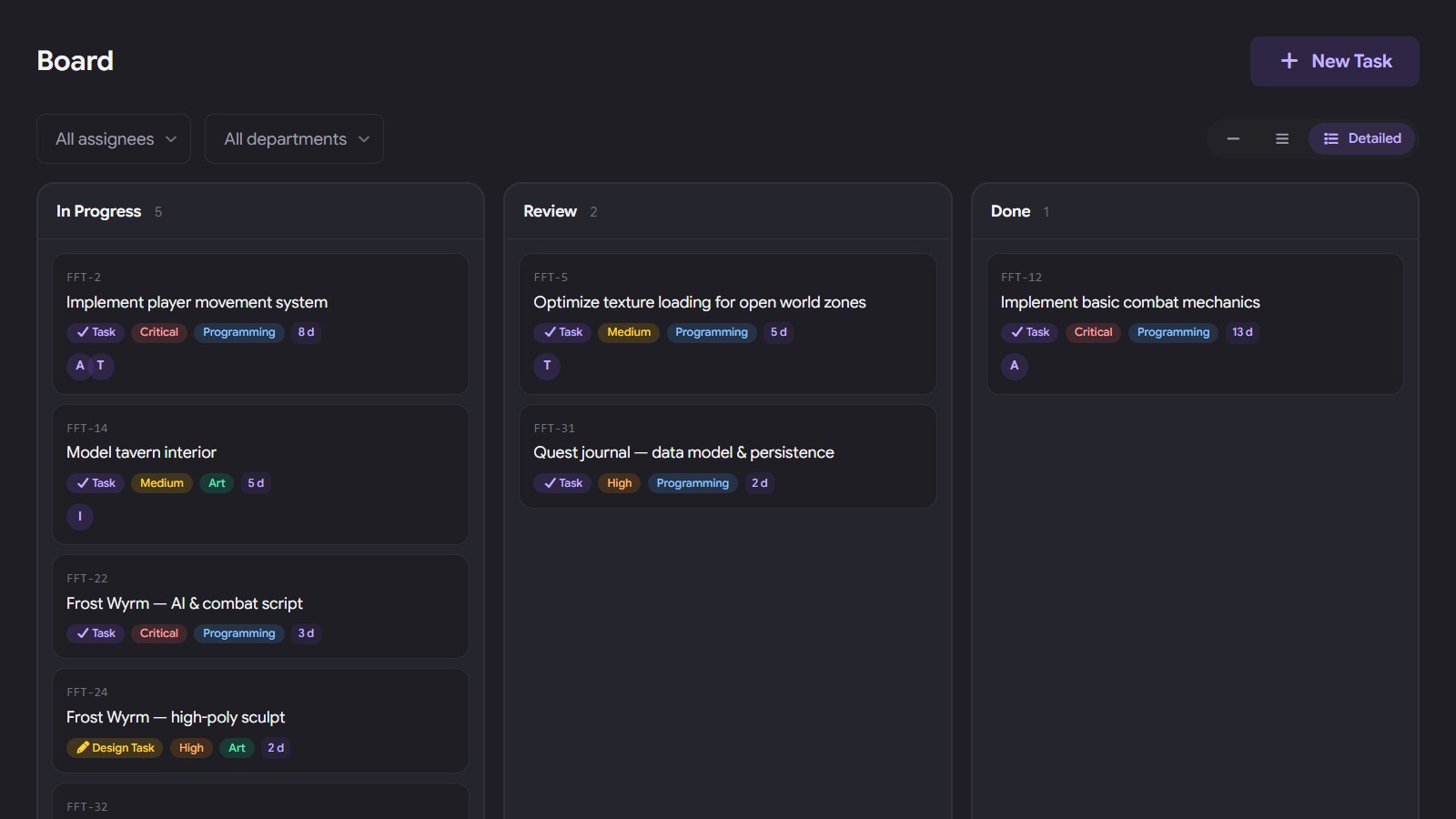Switch to minimal view (dash icon)

(1233, 138)
